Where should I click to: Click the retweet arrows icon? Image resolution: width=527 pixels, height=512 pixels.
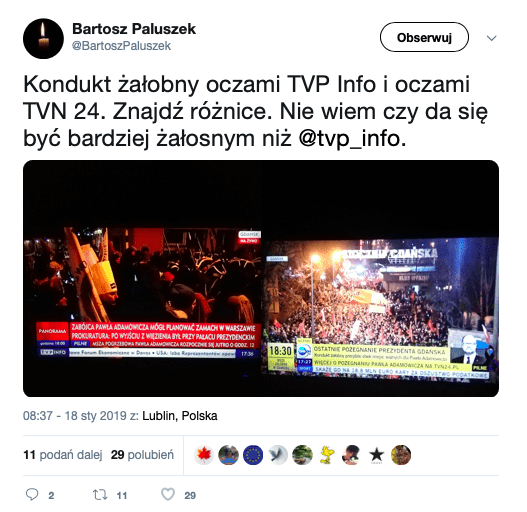point(100,495)
